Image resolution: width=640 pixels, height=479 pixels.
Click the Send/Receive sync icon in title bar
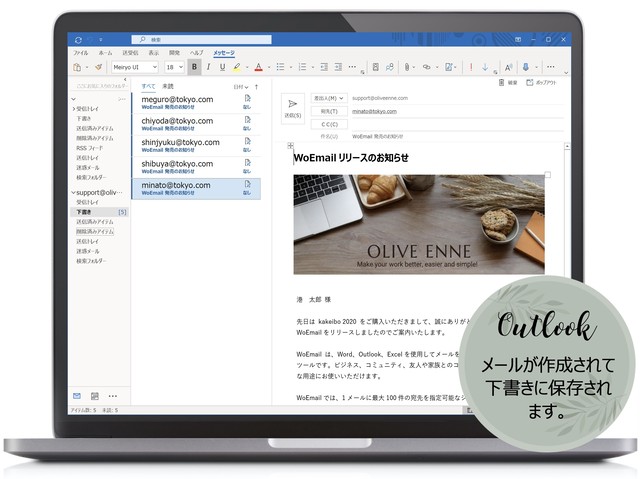coord(78,40)
